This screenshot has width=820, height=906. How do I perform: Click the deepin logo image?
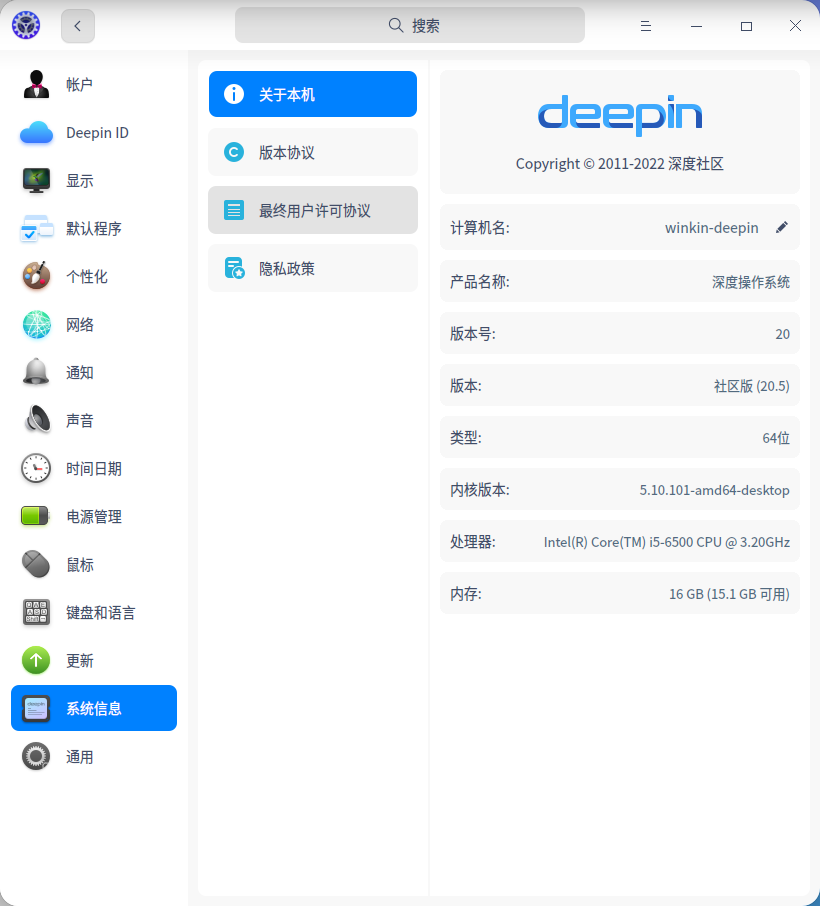pyautogui.click(x=619, y=115)
